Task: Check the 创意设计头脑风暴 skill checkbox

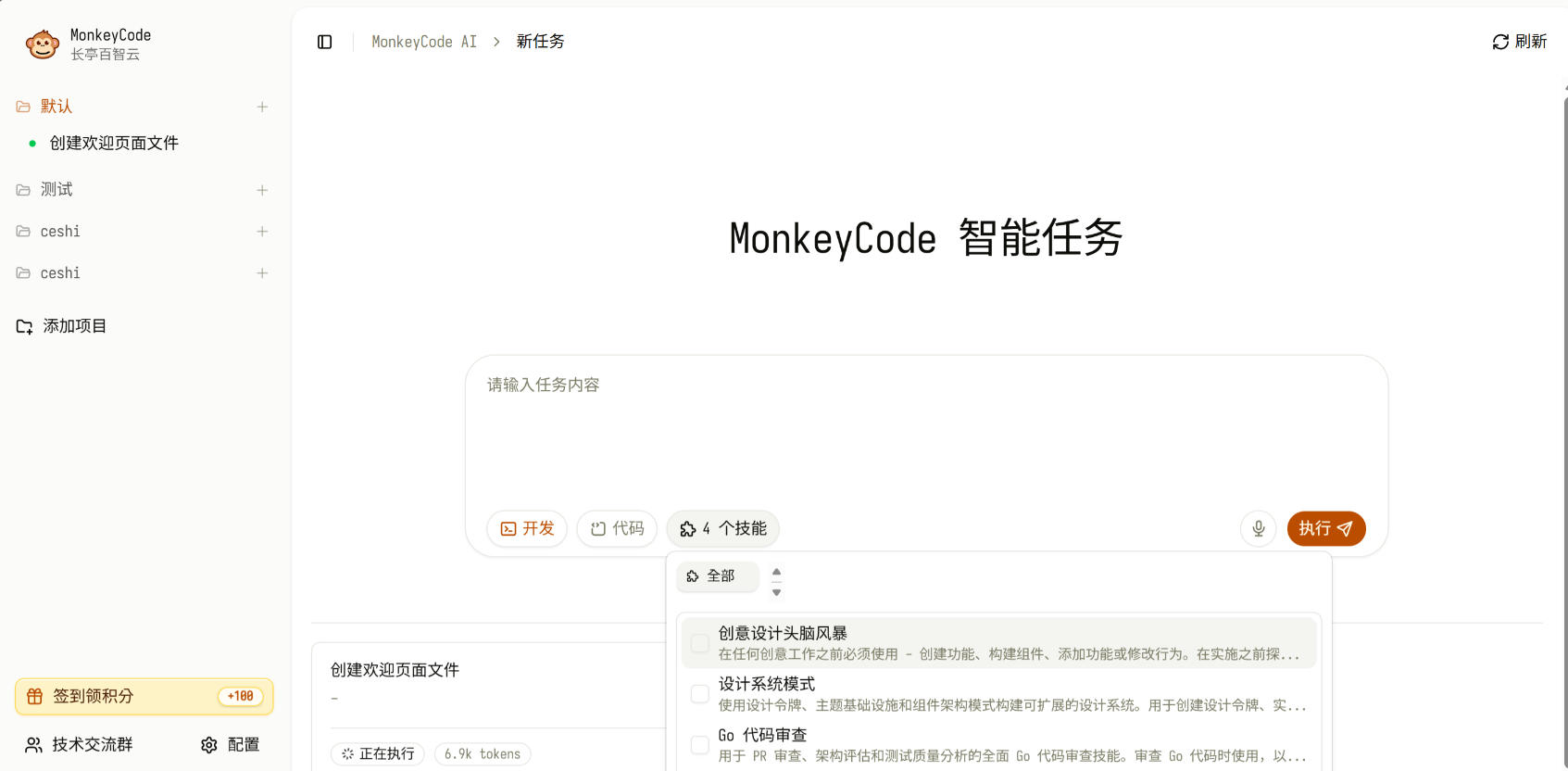Action: 700,643
